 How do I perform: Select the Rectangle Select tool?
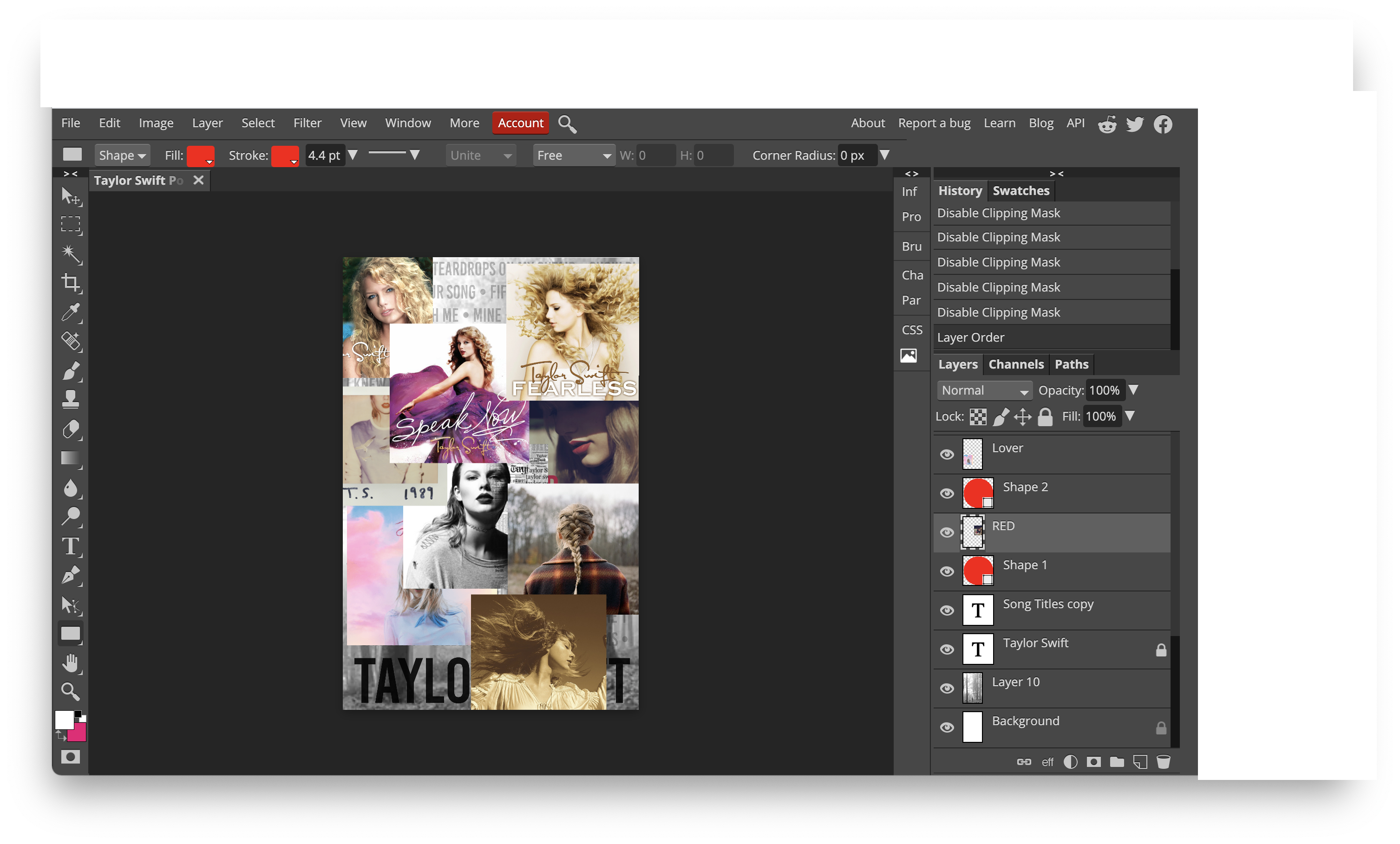click(x=71, y=225)
